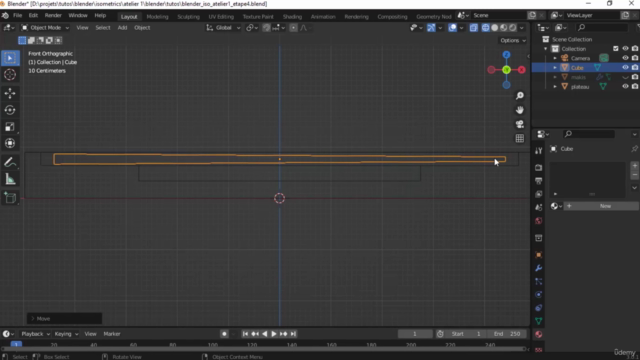640x360 pixels.
Task: Open the Material properties tab
Action: point(538,334)
